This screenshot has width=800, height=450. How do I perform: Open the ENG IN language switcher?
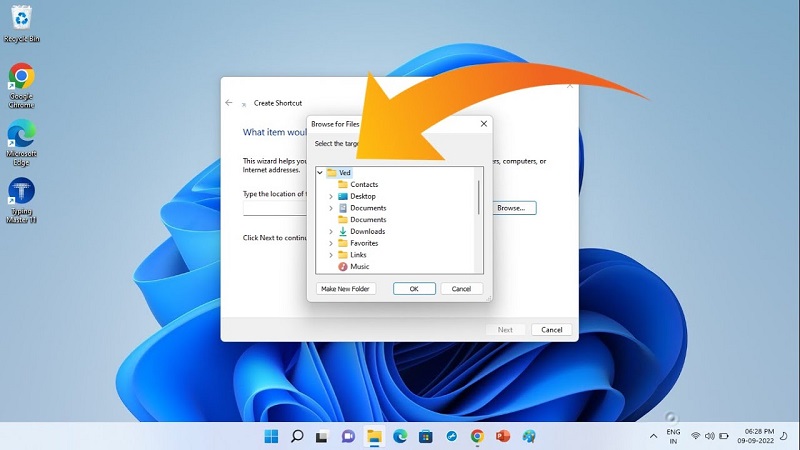coord(673,436)
